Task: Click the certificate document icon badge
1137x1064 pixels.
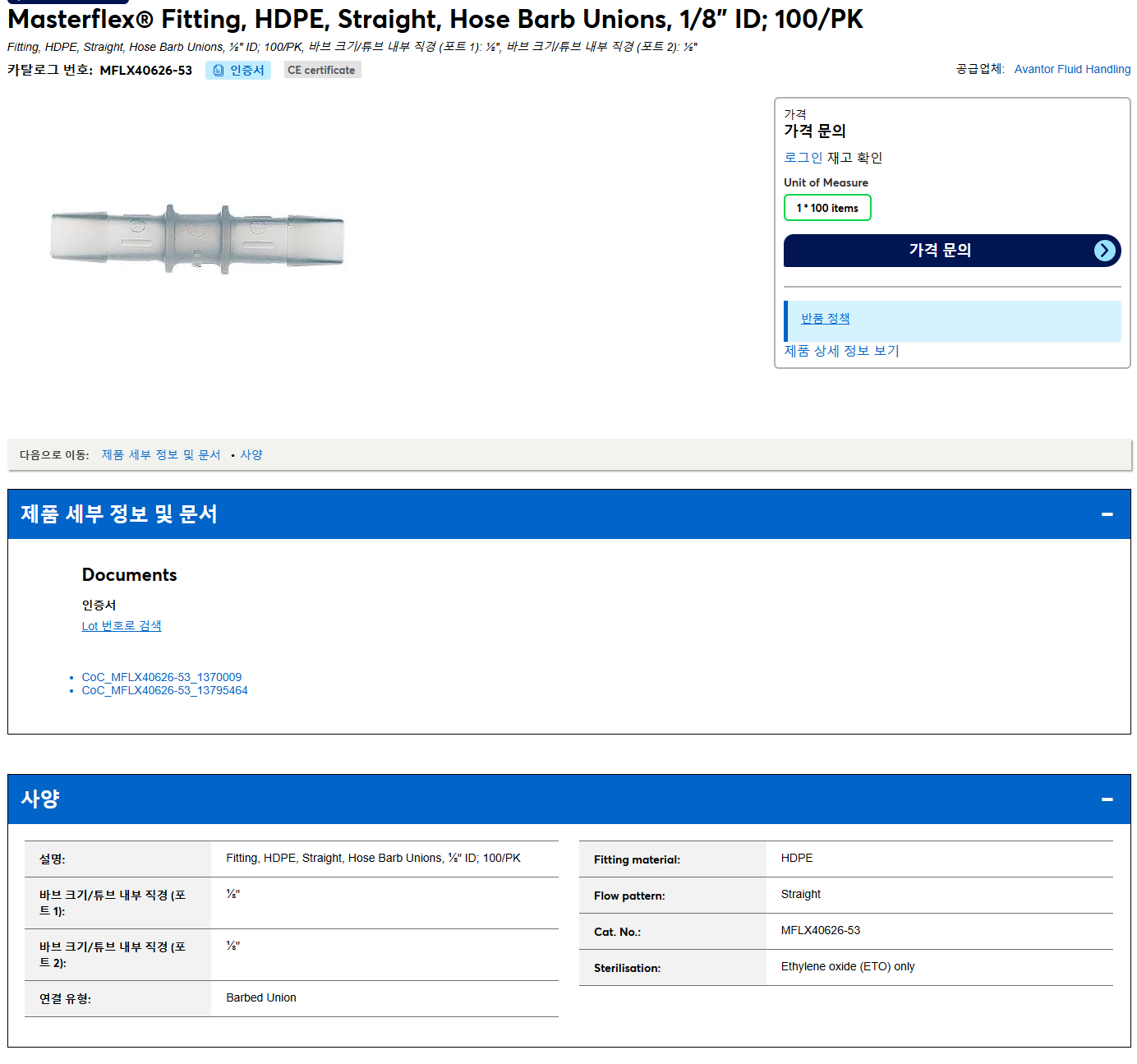Action: tap(219, 71)
